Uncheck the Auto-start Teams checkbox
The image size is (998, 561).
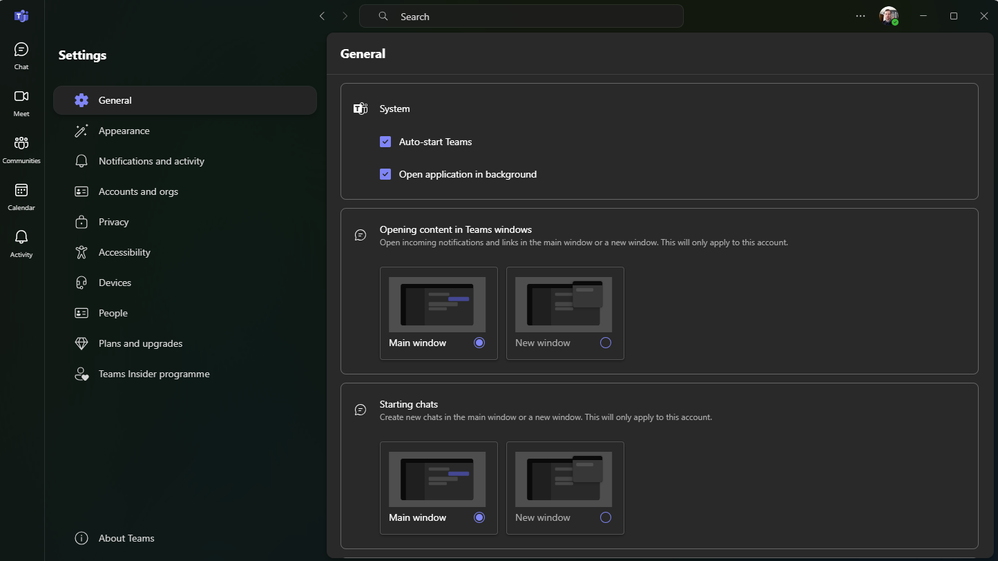click(x=385, y=141)
